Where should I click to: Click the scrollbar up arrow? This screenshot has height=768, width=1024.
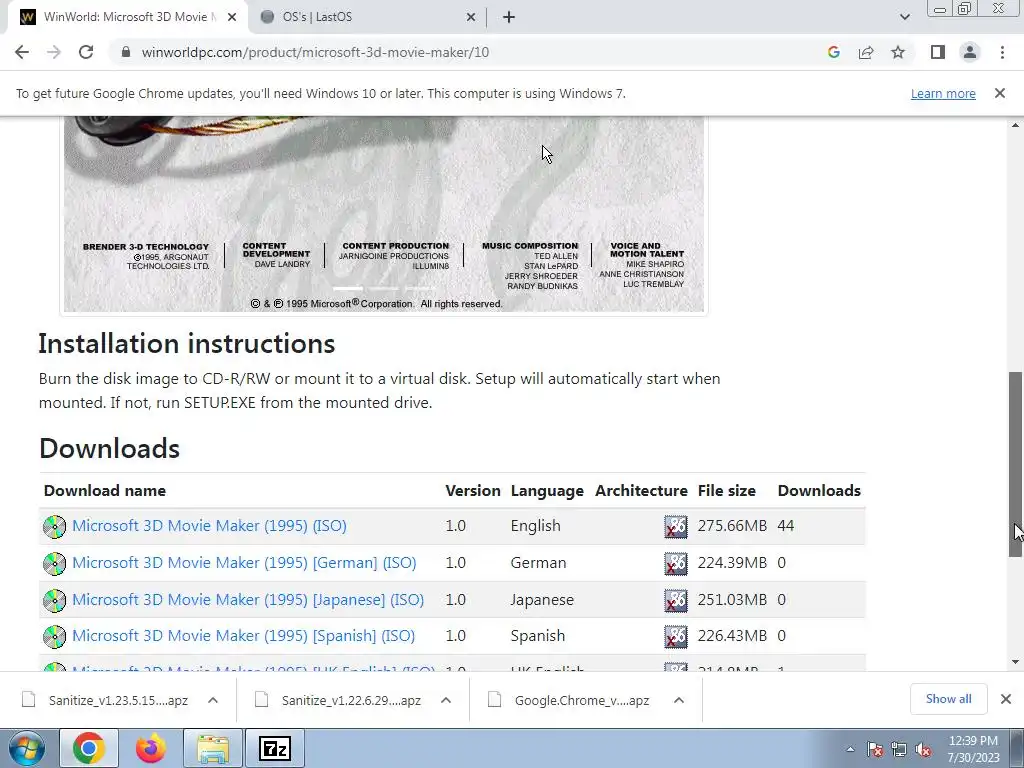1016,125
